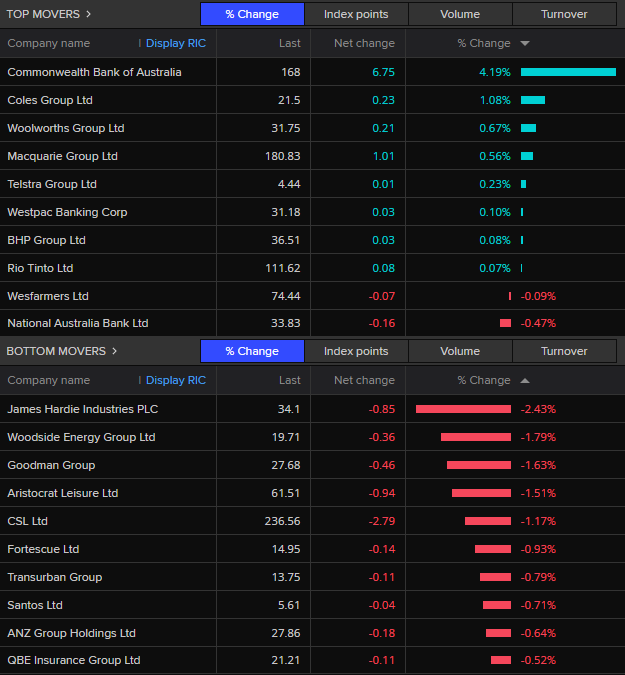Click the -0.52% change value
The width and height of the screenshot is (625, 675).
point(538,660)
